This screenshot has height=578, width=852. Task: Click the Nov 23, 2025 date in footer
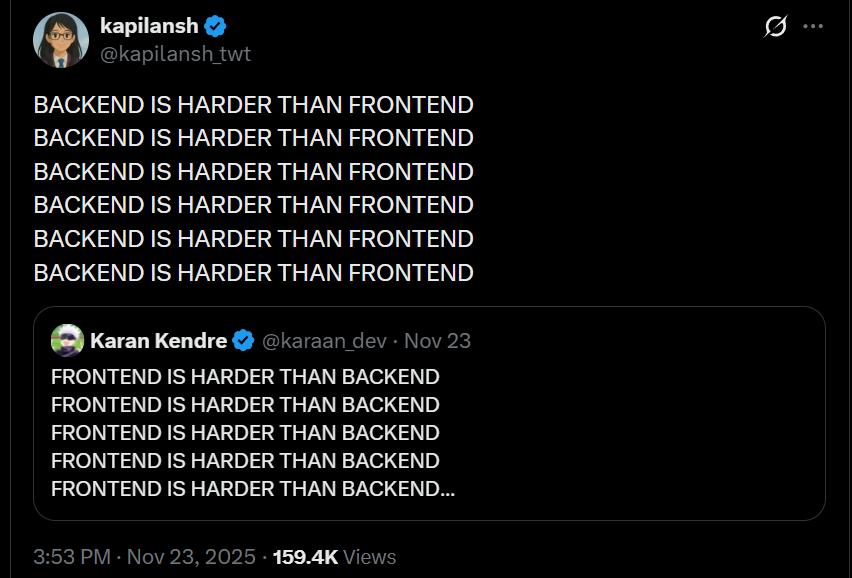click(188, 557)
